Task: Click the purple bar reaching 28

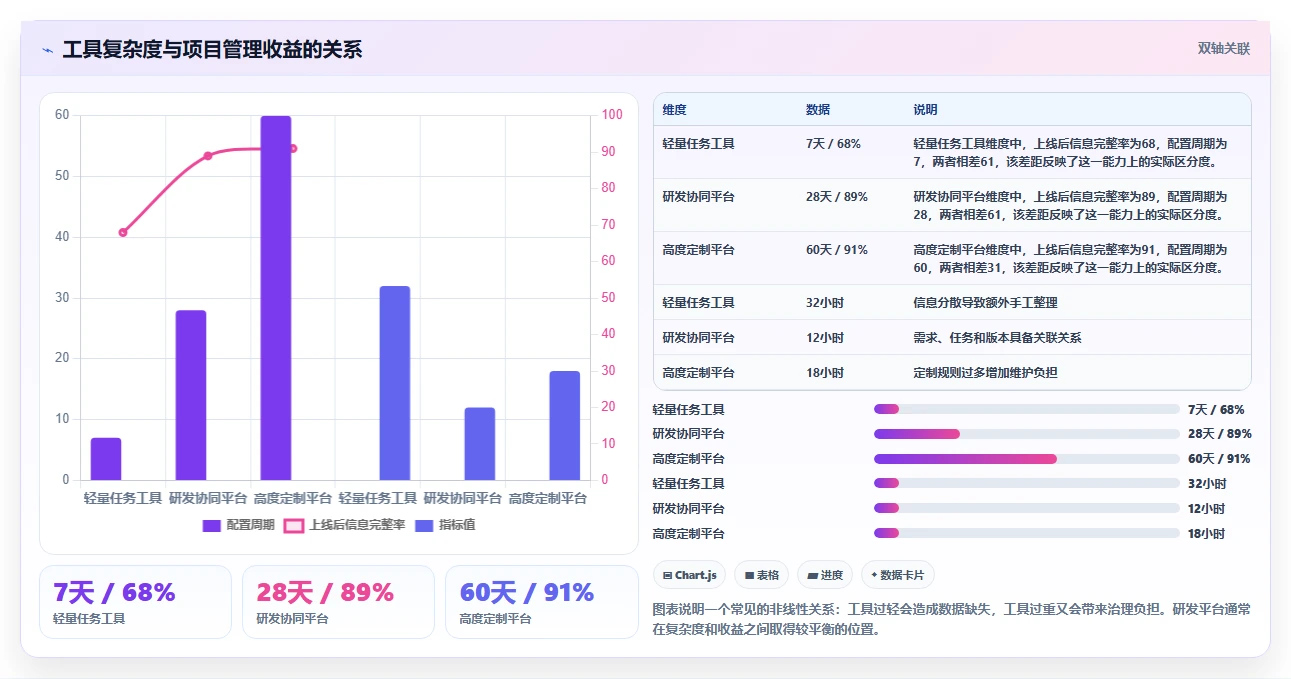Action: click(x=191, y=395)
